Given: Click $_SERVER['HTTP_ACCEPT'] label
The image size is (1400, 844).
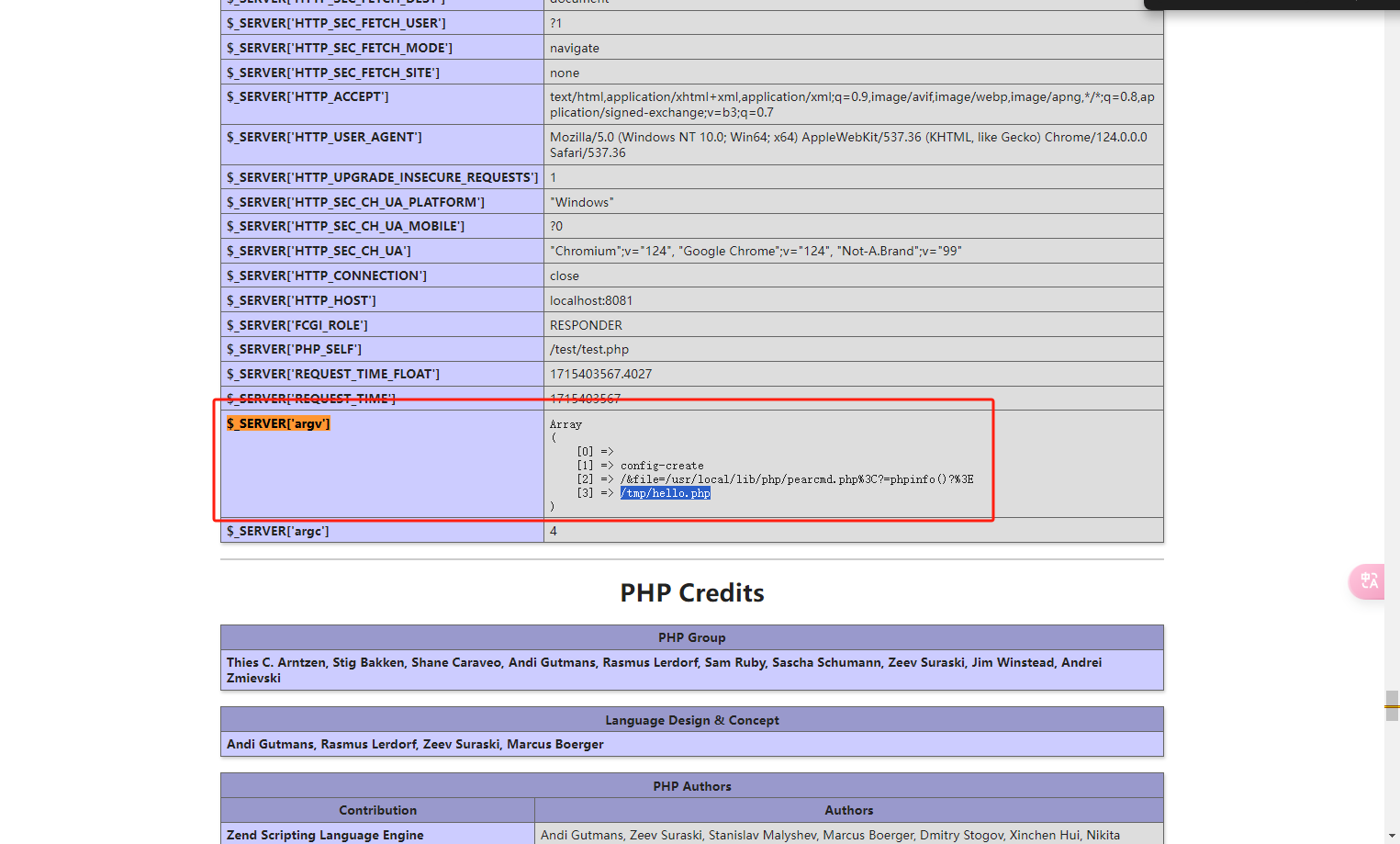Looking at the screenshot, I should (x=308, y=96).
